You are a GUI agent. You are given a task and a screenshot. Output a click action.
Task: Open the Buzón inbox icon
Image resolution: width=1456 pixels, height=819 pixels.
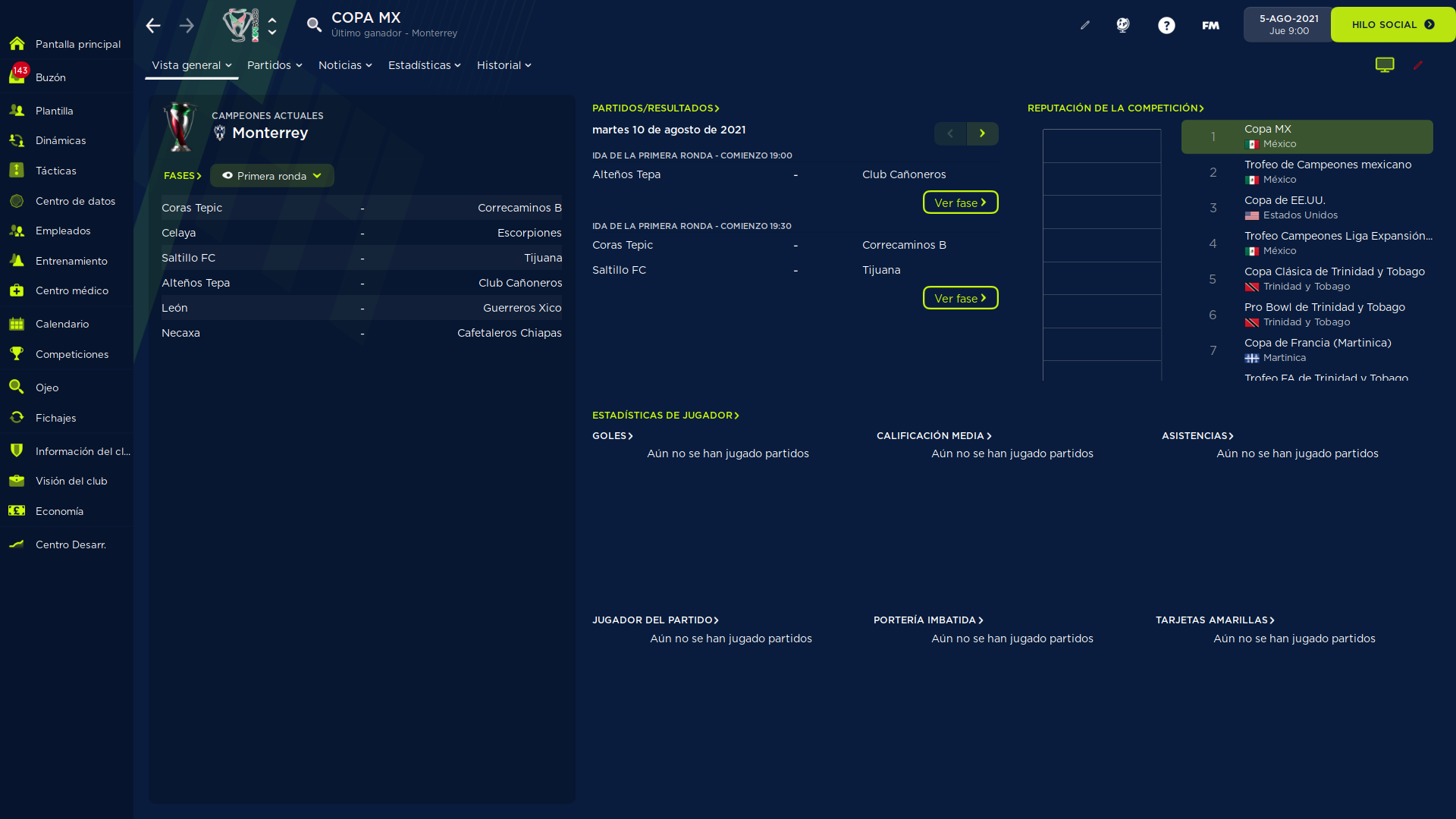pyautogui.click(x=17, y=75)
